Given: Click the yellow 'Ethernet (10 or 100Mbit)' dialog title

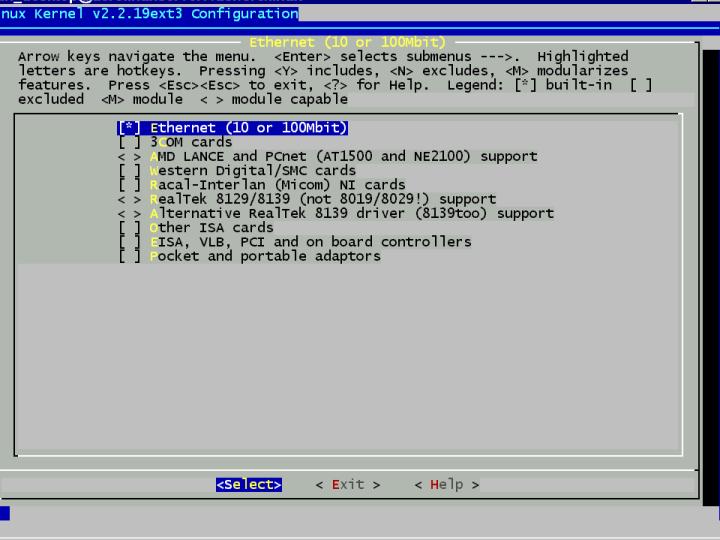Looking at the screenshot, I should click(x=348, y=42).
